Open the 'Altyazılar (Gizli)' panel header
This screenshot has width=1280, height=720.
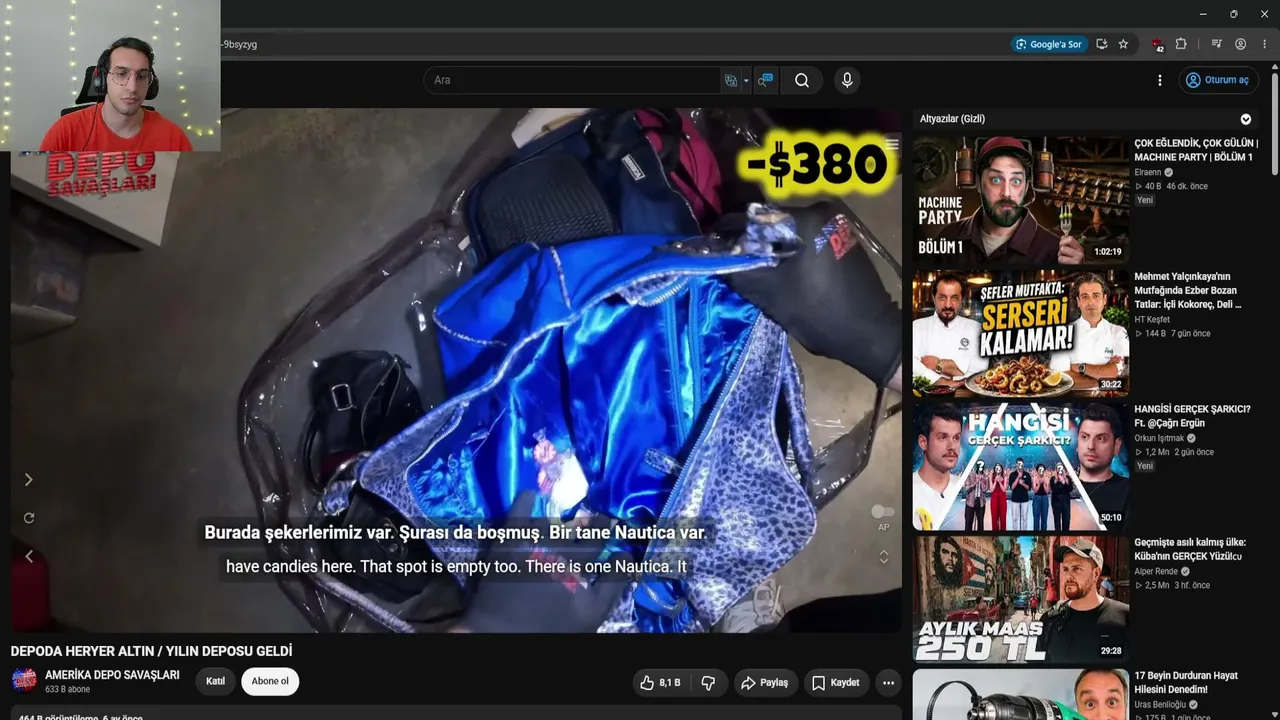pos(1086,119)
